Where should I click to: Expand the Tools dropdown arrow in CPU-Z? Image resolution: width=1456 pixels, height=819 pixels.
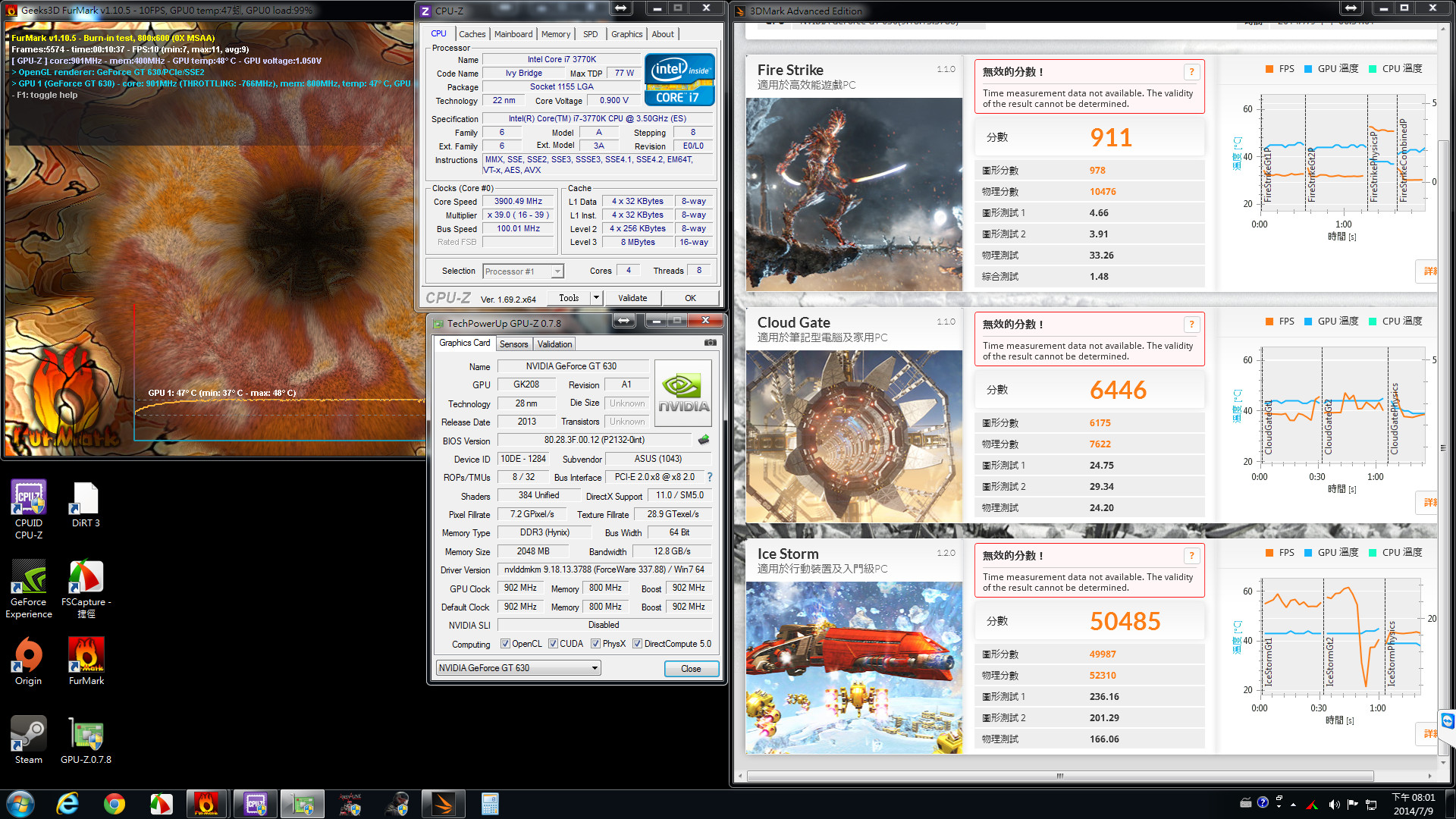(x=597, y=298)
